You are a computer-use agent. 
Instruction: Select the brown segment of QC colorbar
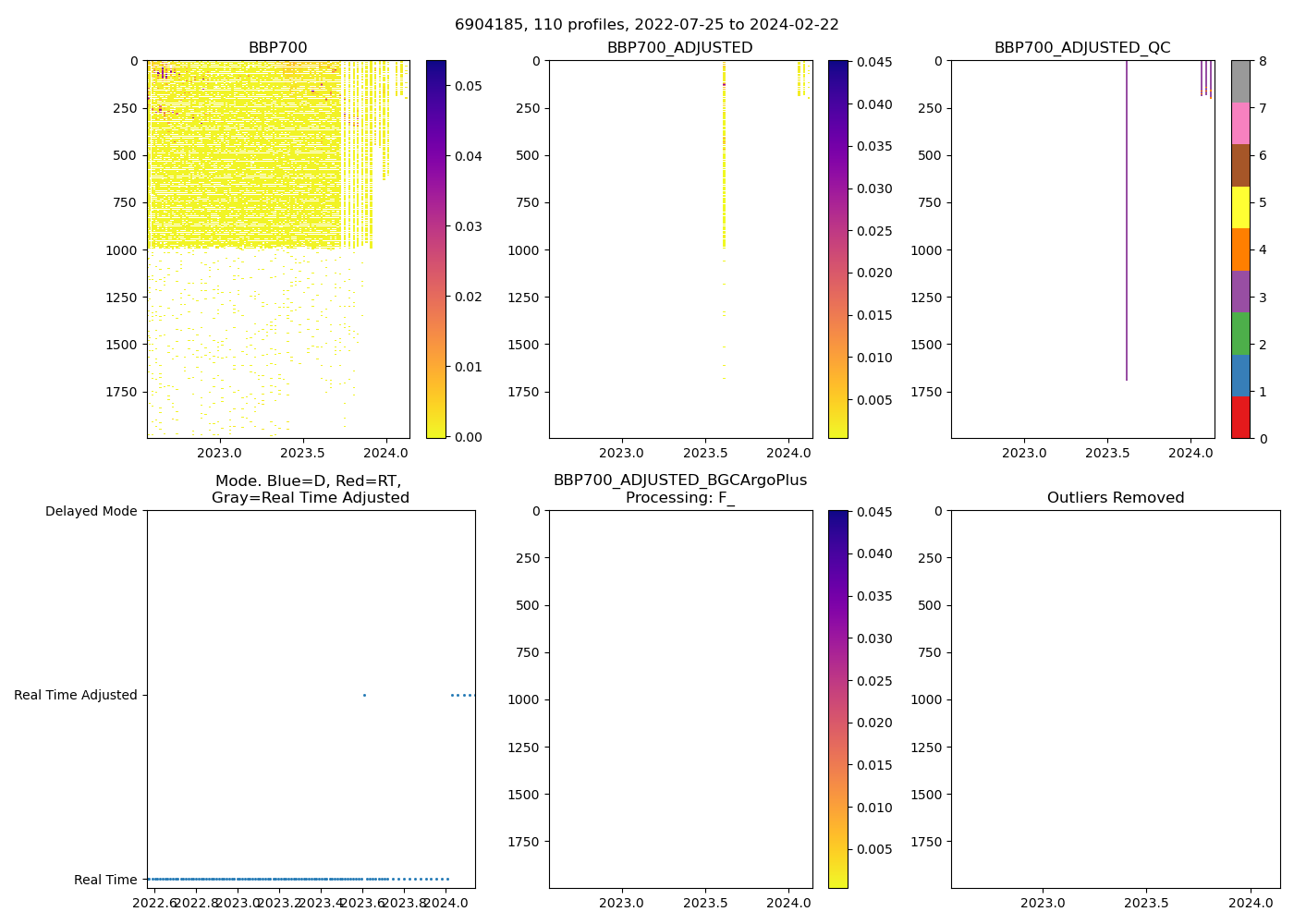(1240, 165)
